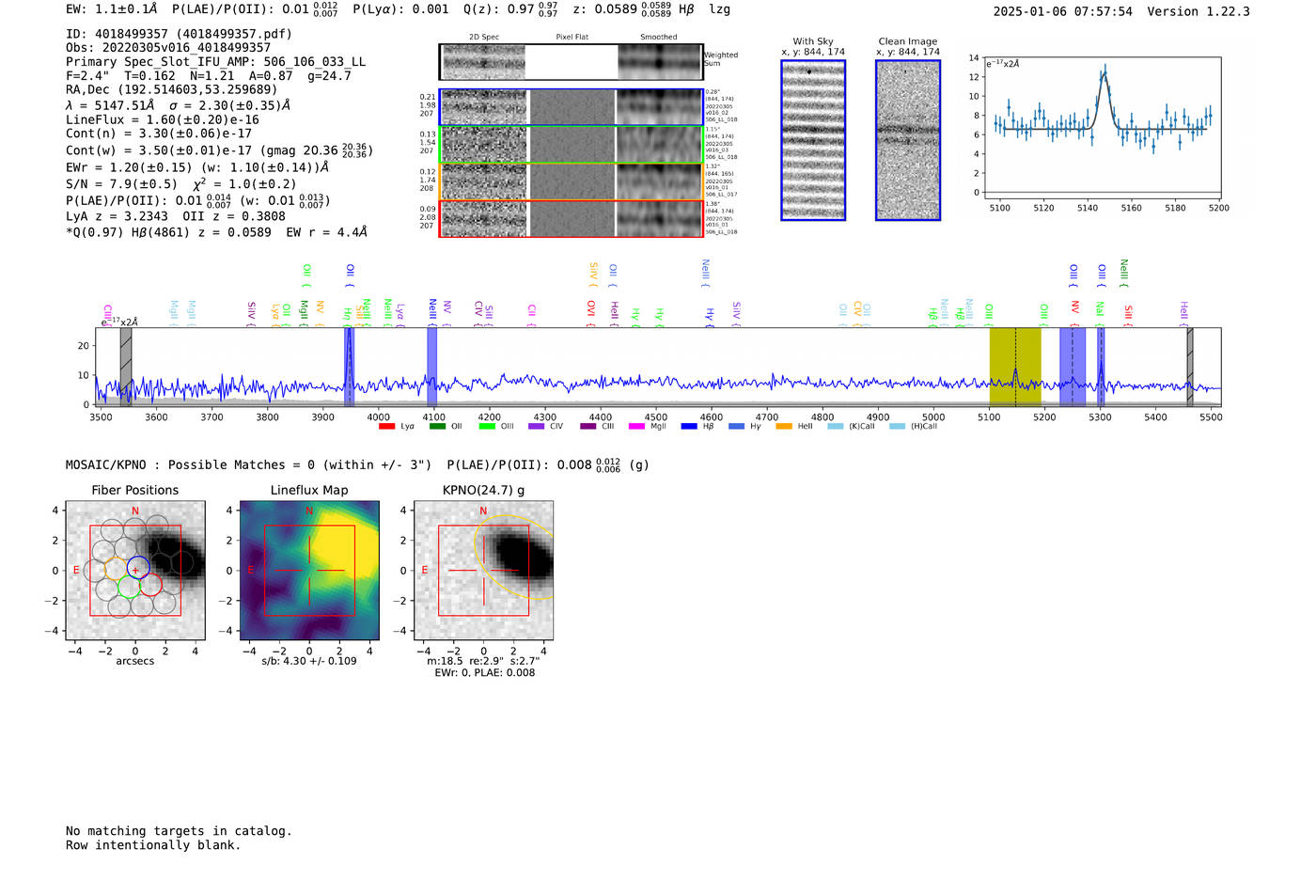The width and height of the screenshot is (1316, 896).
Task: Click the 'Weighted Sum' row label
Action: pos(721,59)
